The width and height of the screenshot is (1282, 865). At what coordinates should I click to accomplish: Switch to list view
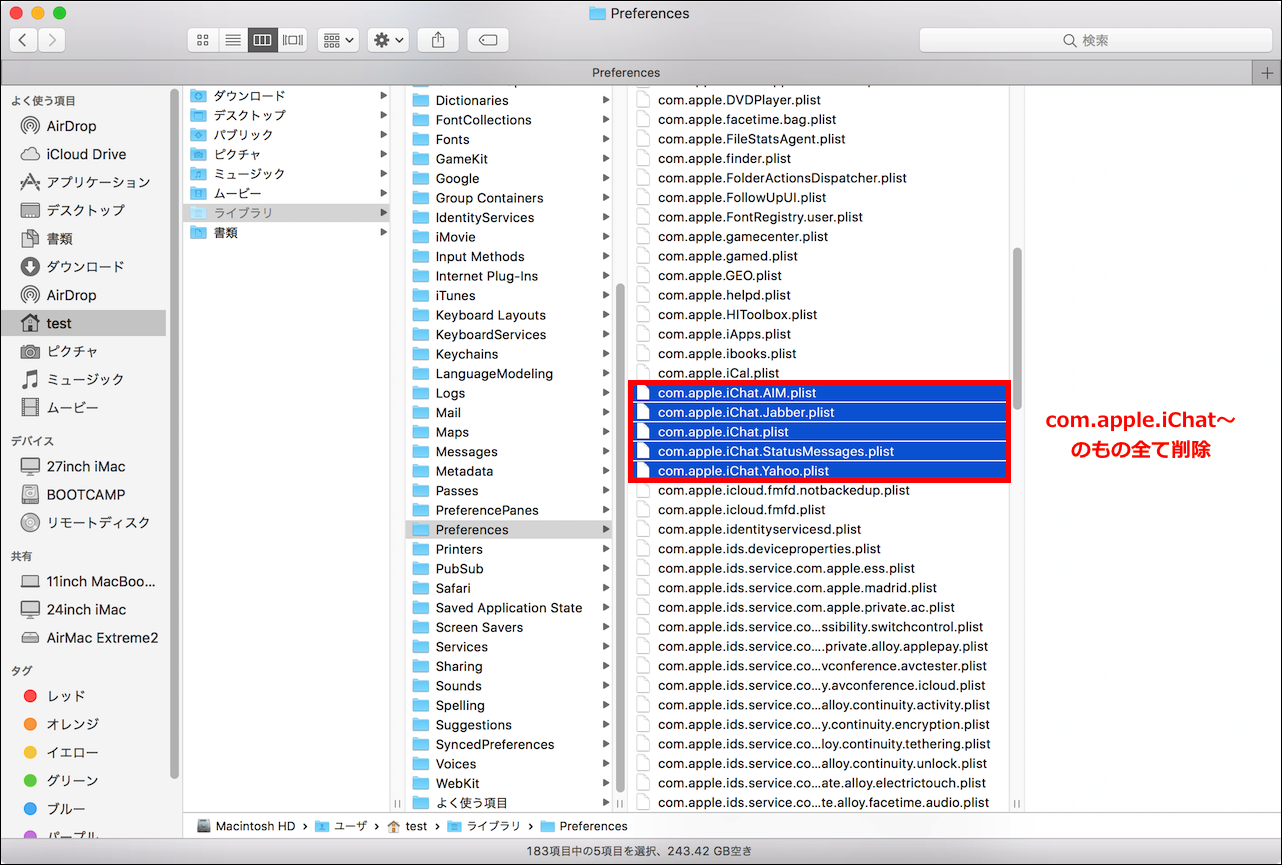pyautogui.click(x=233, y=40)
